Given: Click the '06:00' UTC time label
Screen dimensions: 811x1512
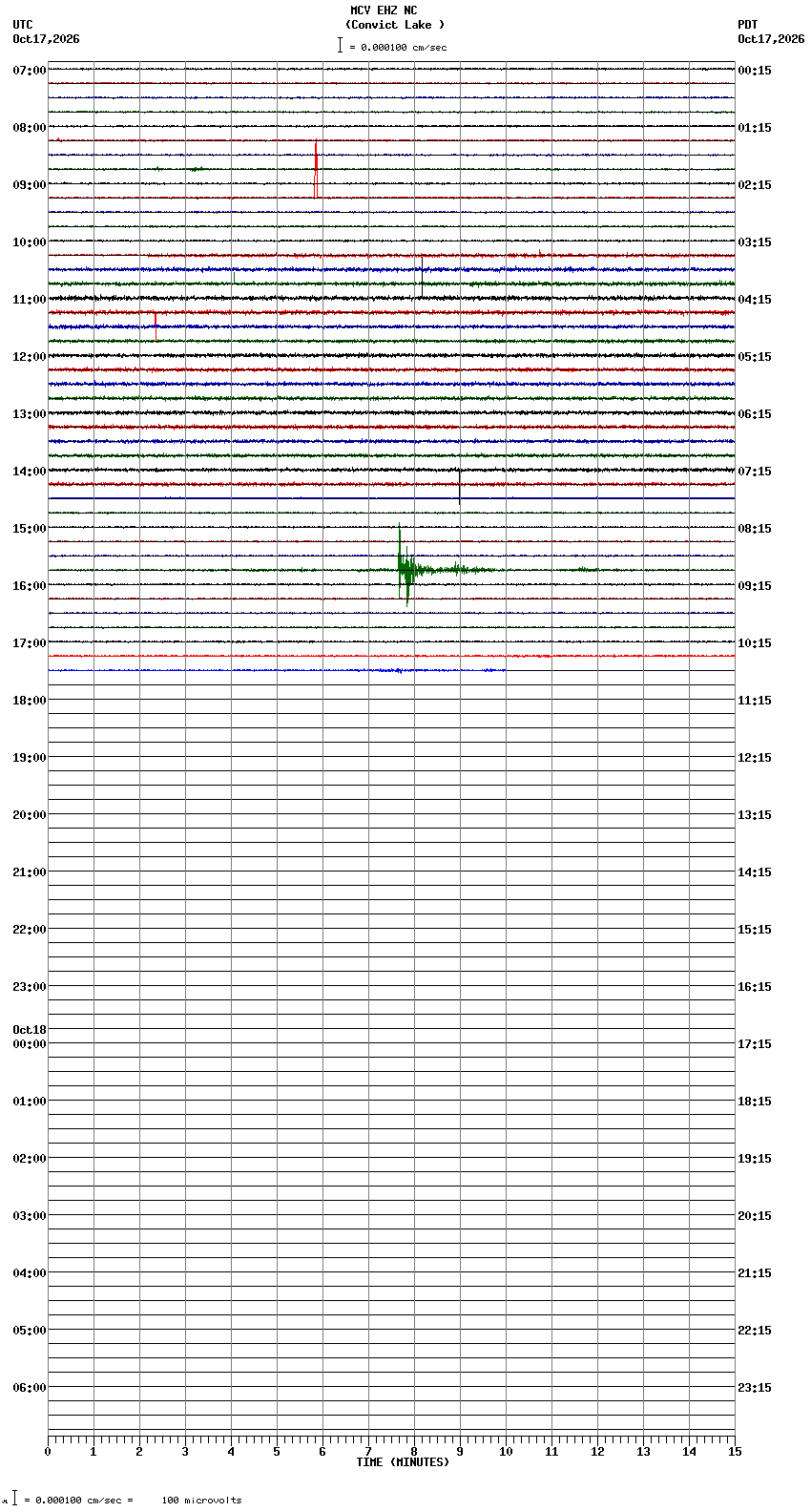Looking at the screenshot, I should pyautogui.click(x=30, y=1388).
